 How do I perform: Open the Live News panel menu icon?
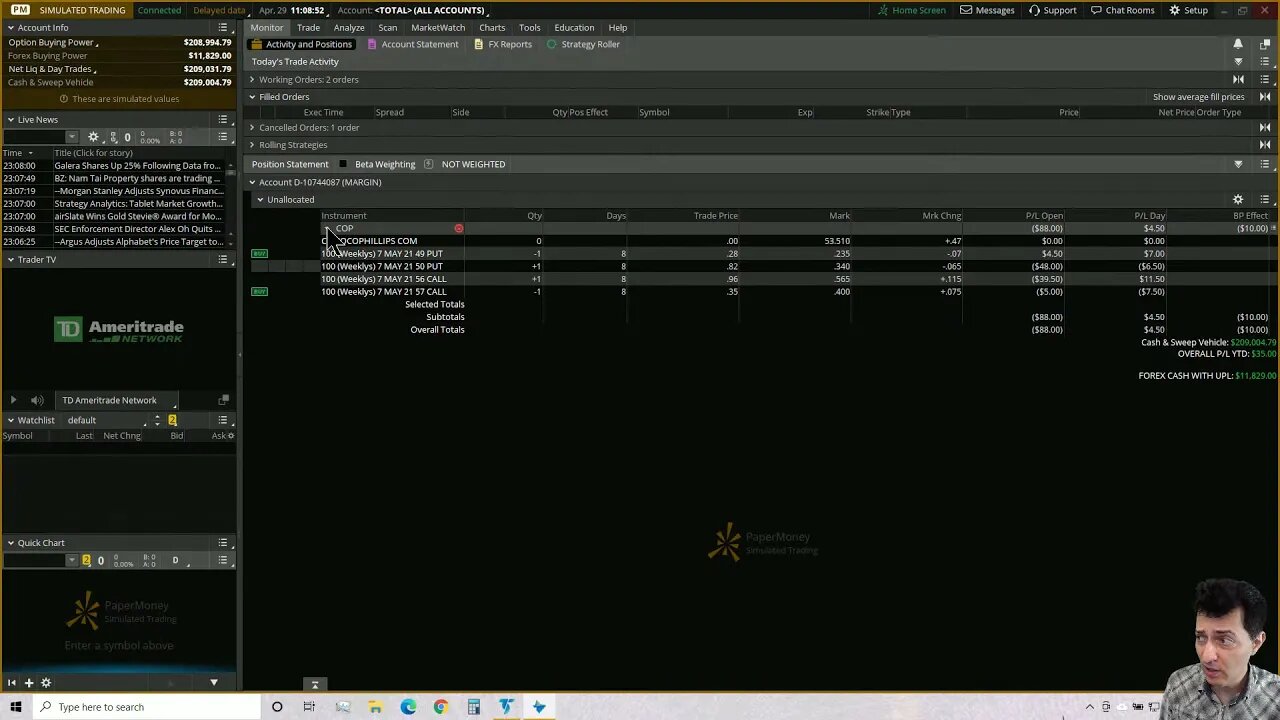(223, 119)
